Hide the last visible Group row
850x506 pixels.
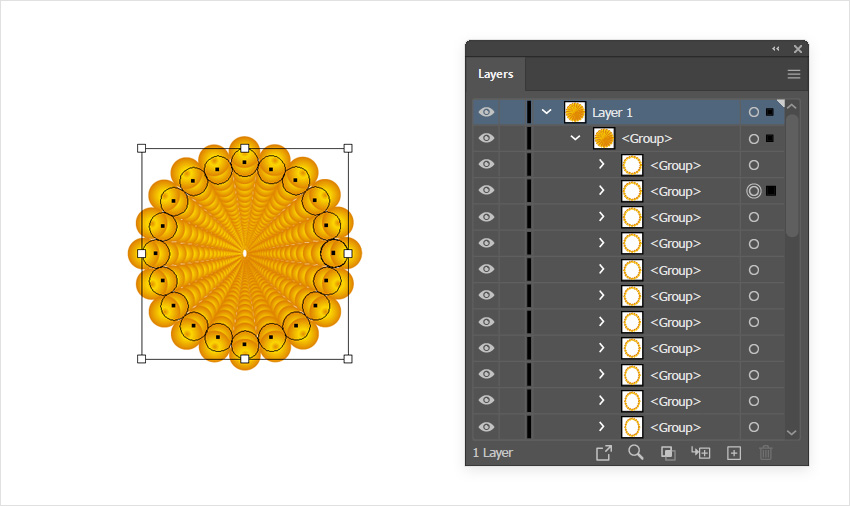click(487, 427)
